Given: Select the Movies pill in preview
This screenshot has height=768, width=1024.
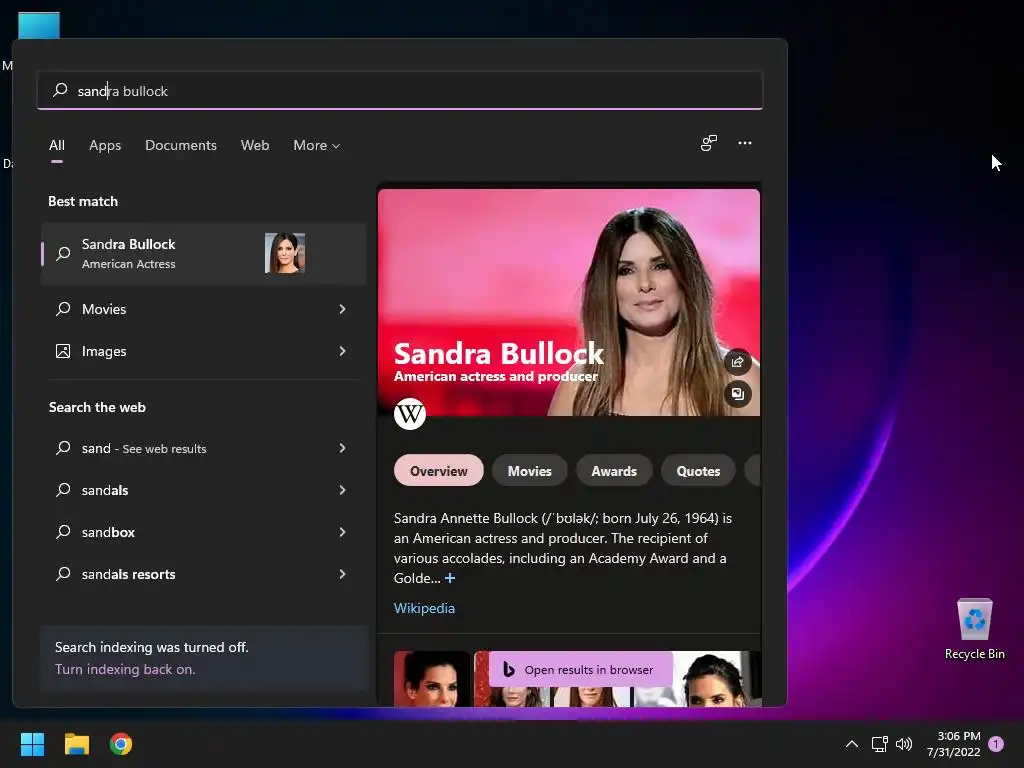Looking at the screenshot, I should point(530,471).
